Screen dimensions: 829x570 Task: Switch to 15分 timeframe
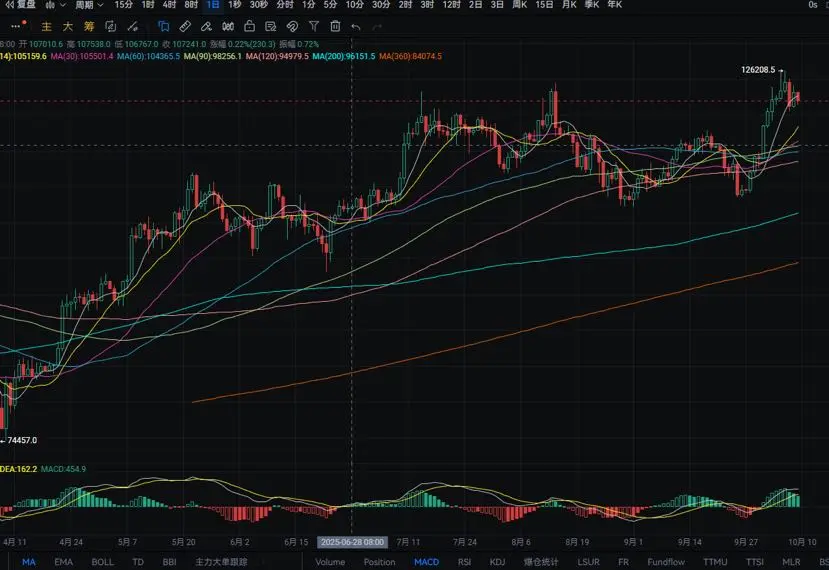pyautogui.click(x=123, y=5)
